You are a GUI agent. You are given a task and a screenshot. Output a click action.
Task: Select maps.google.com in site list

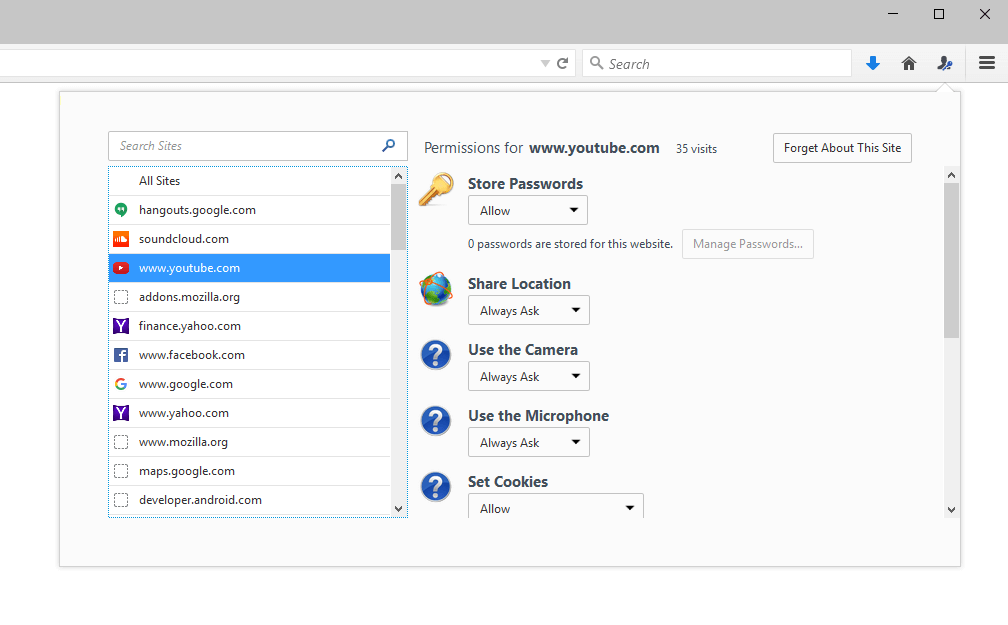(249, 471)
